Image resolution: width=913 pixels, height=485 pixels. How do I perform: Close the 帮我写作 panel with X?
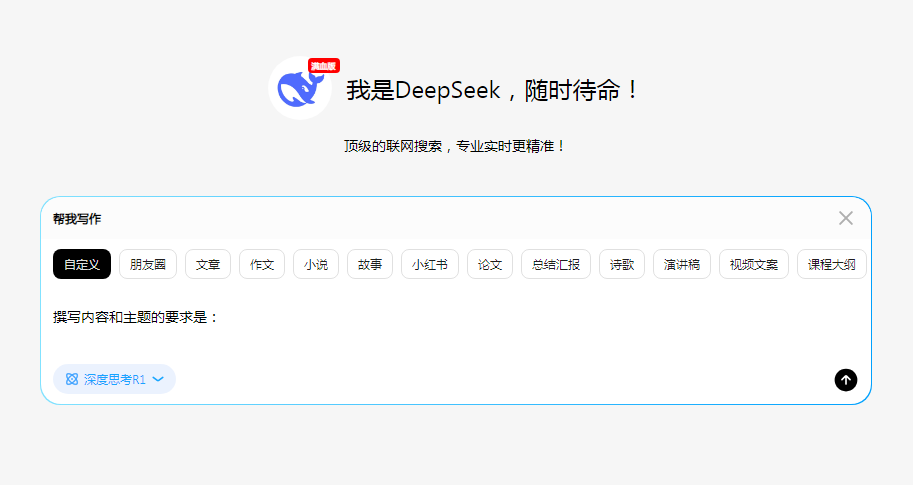(x=845, y=218)
